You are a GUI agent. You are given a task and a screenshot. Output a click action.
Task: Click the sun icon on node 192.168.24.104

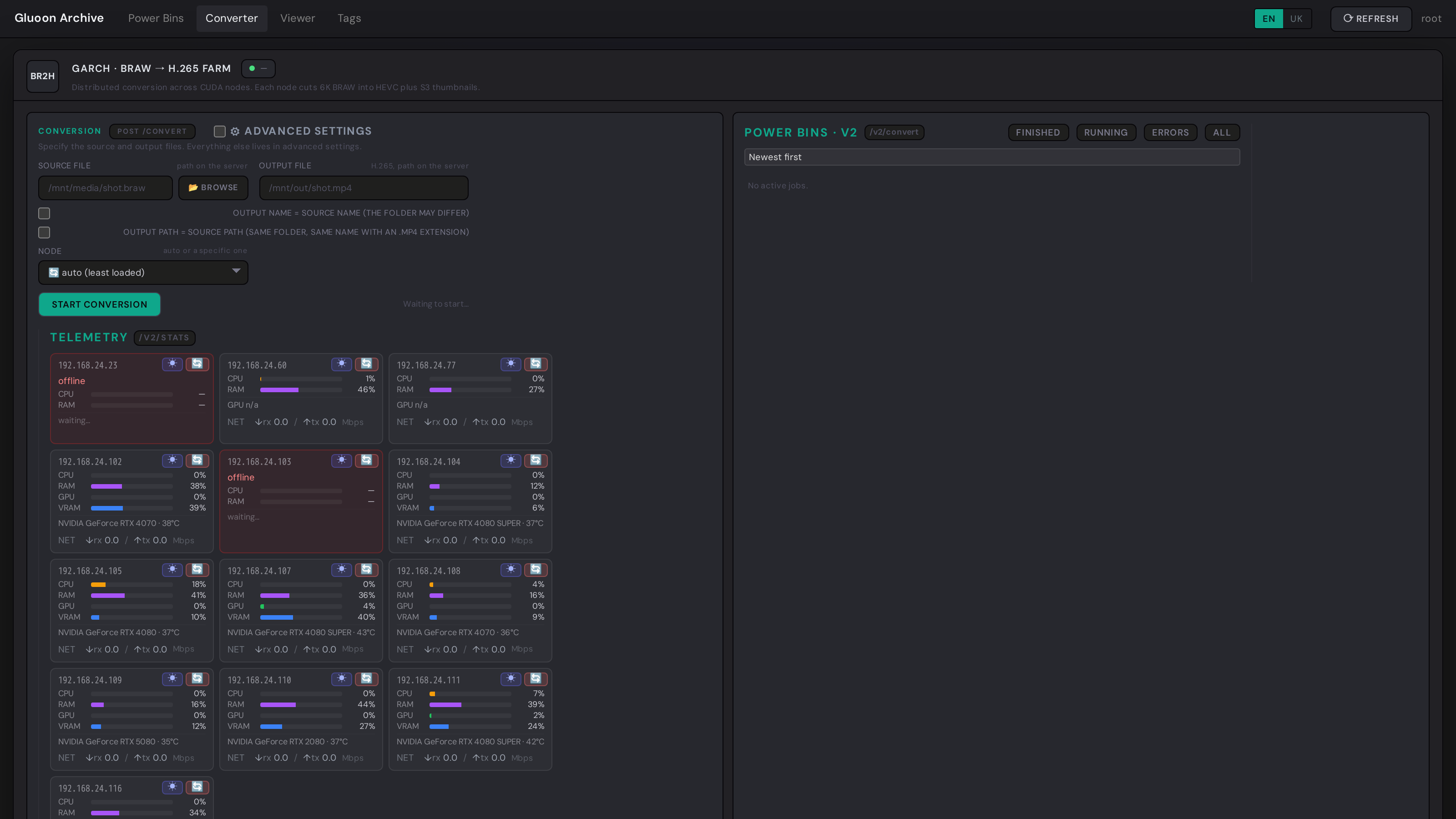pyautogui.click(x=511, y=460)
